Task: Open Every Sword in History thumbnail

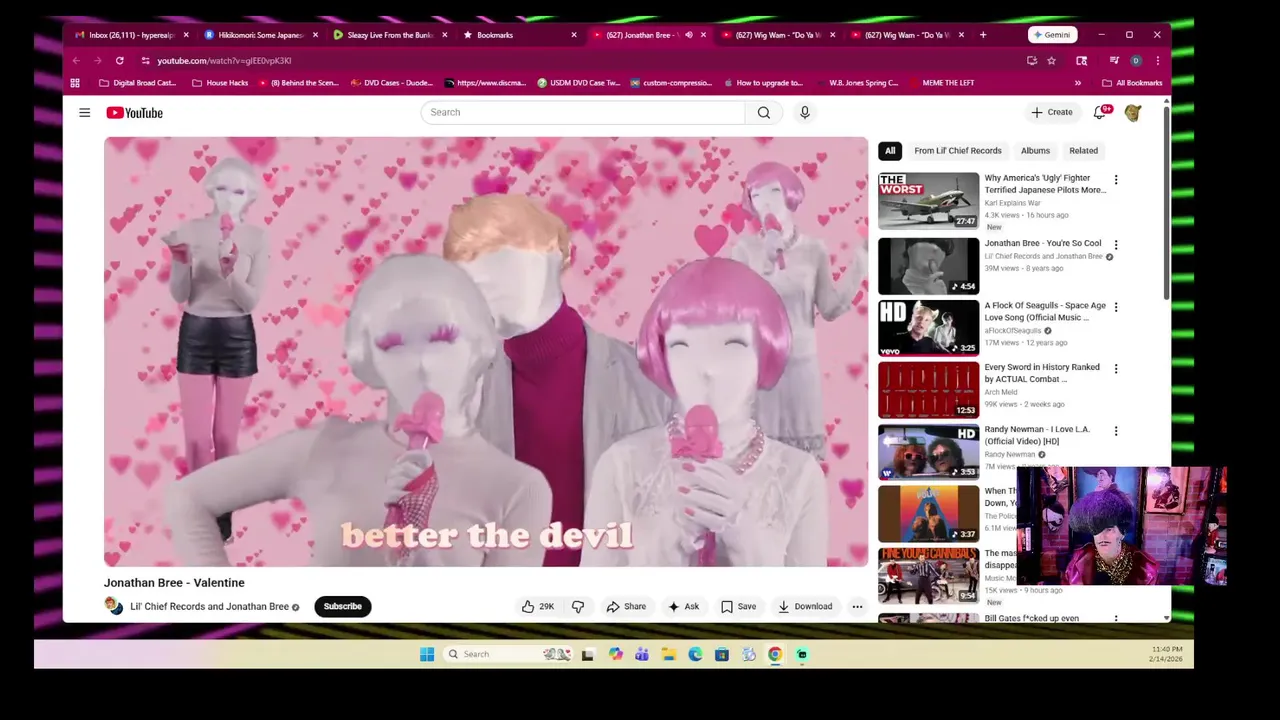Action: tap(929, 390)
